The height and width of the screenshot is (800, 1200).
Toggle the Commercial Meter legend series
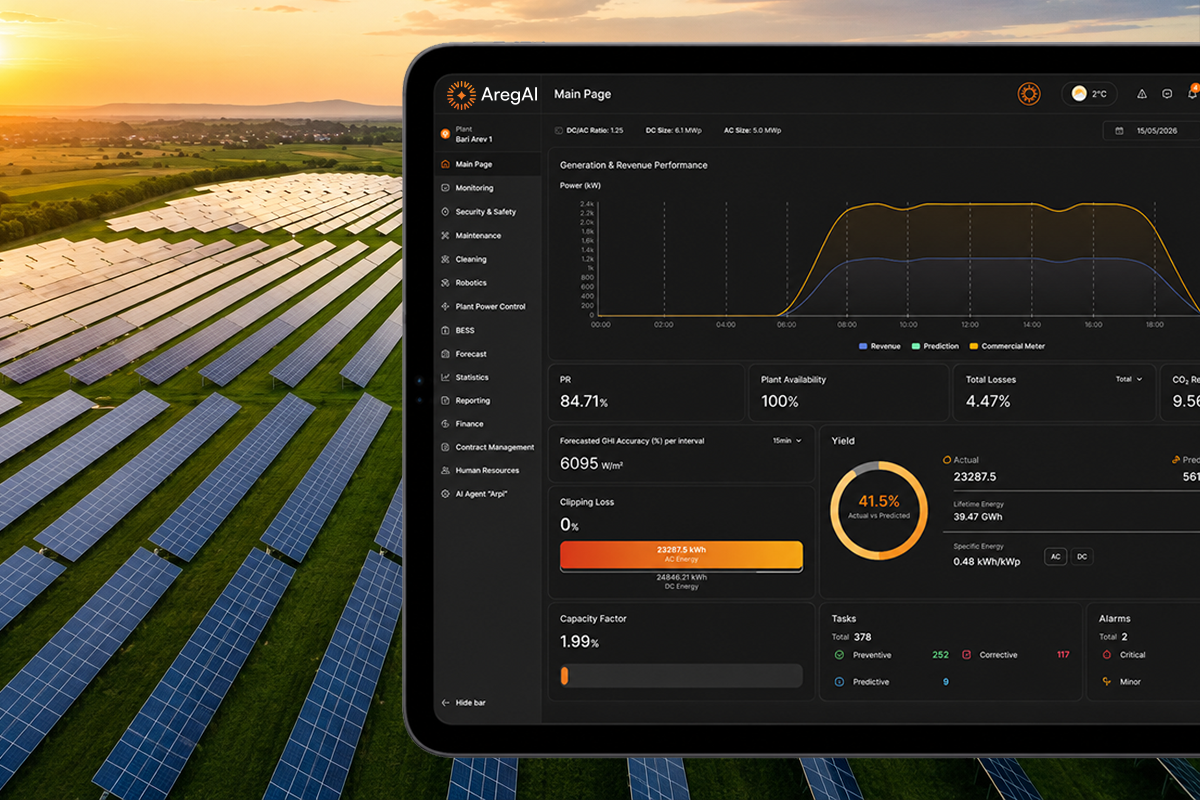point(1008,346)
